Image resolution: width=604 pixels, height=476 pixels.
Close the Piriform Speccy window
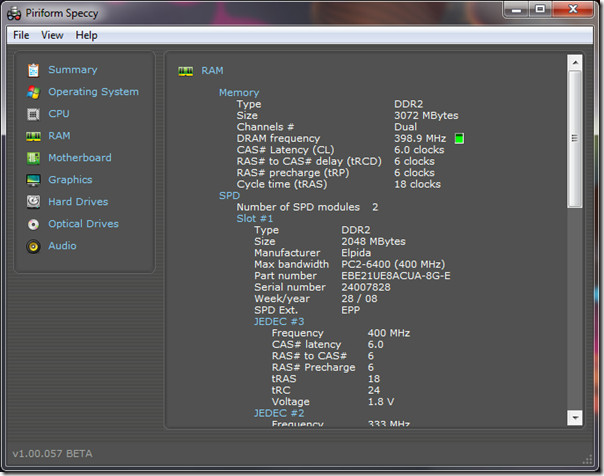(x=573, y=9)
